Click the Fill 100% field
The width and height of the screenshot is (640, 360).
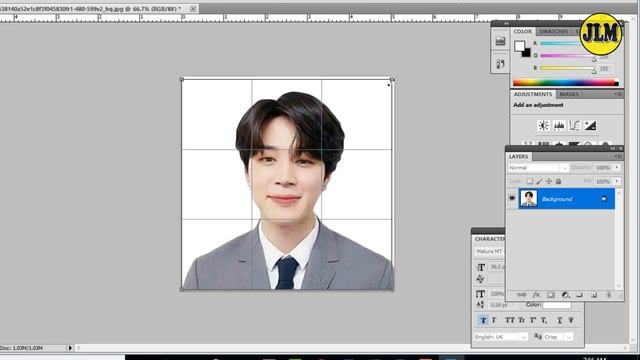point(603,181)
